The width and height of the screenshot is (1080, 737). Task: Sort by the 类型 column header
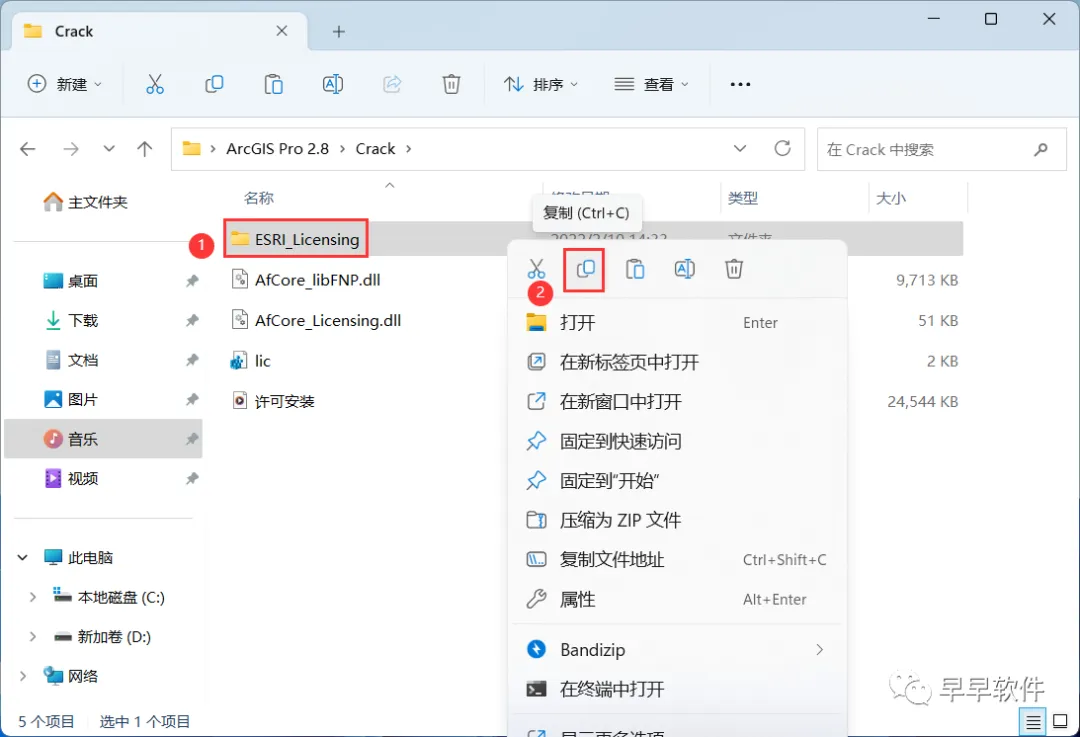[743, 198]
